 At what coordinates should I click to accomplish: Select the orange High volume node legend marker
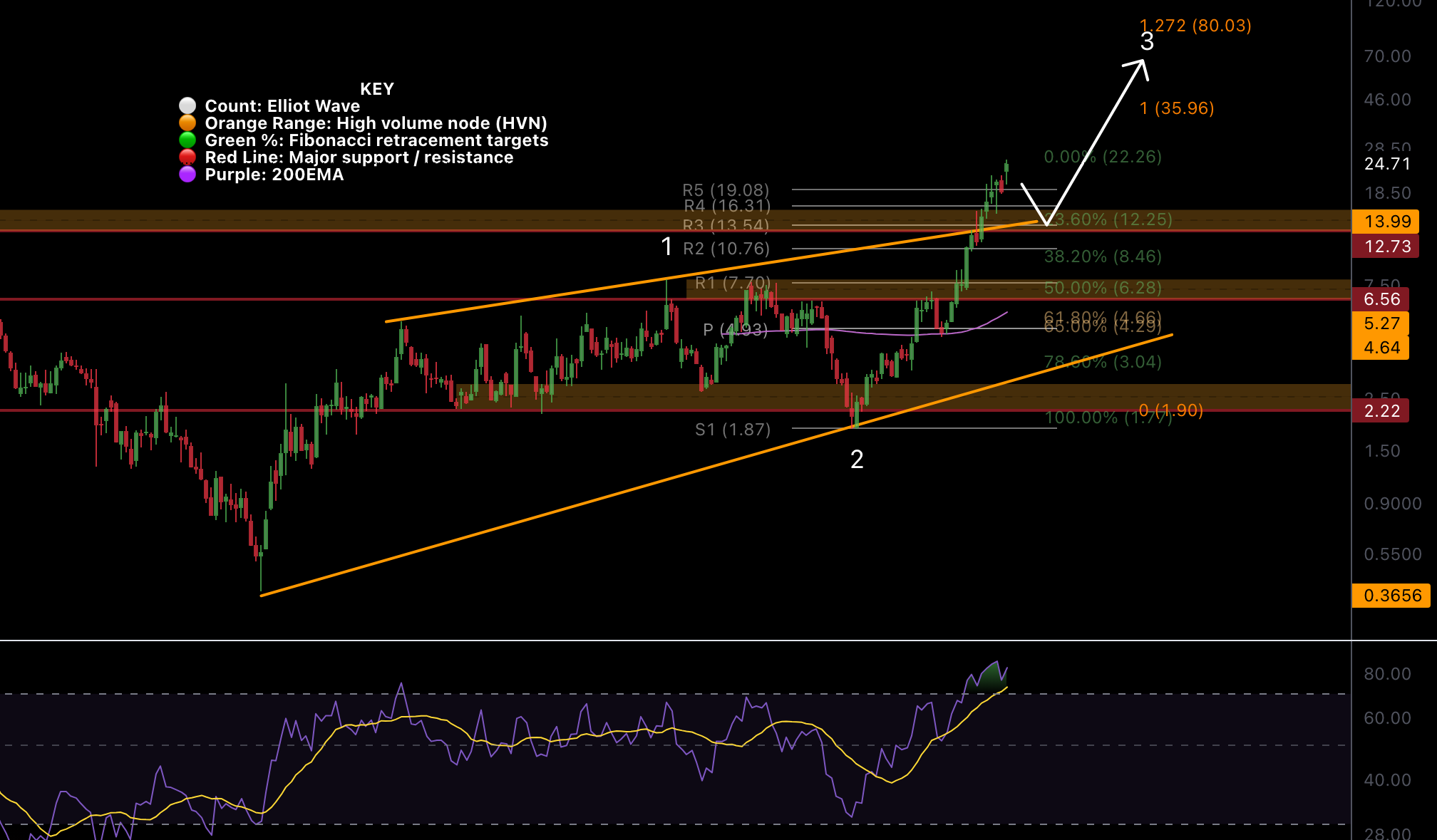point(188,123)
